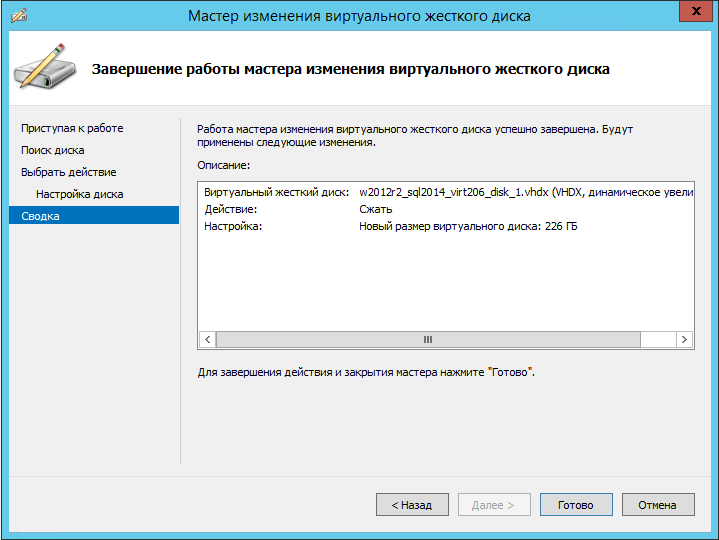Click the right scroll arrow in description box
The image size is (719, 540).
[x=684, y=340]
